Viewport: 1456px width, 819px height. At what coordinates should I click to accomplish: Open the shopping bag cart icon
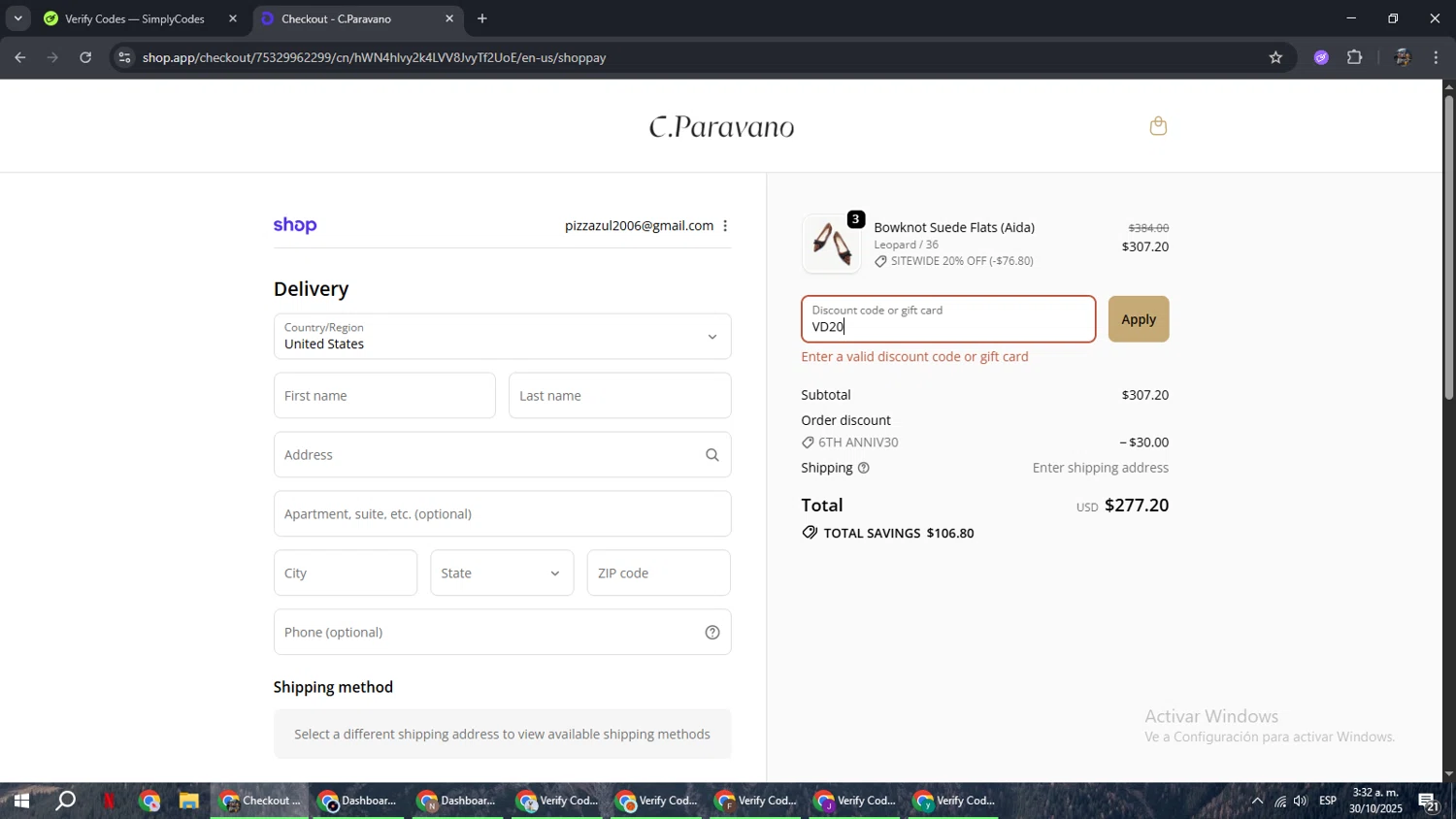pos(1158,126)
